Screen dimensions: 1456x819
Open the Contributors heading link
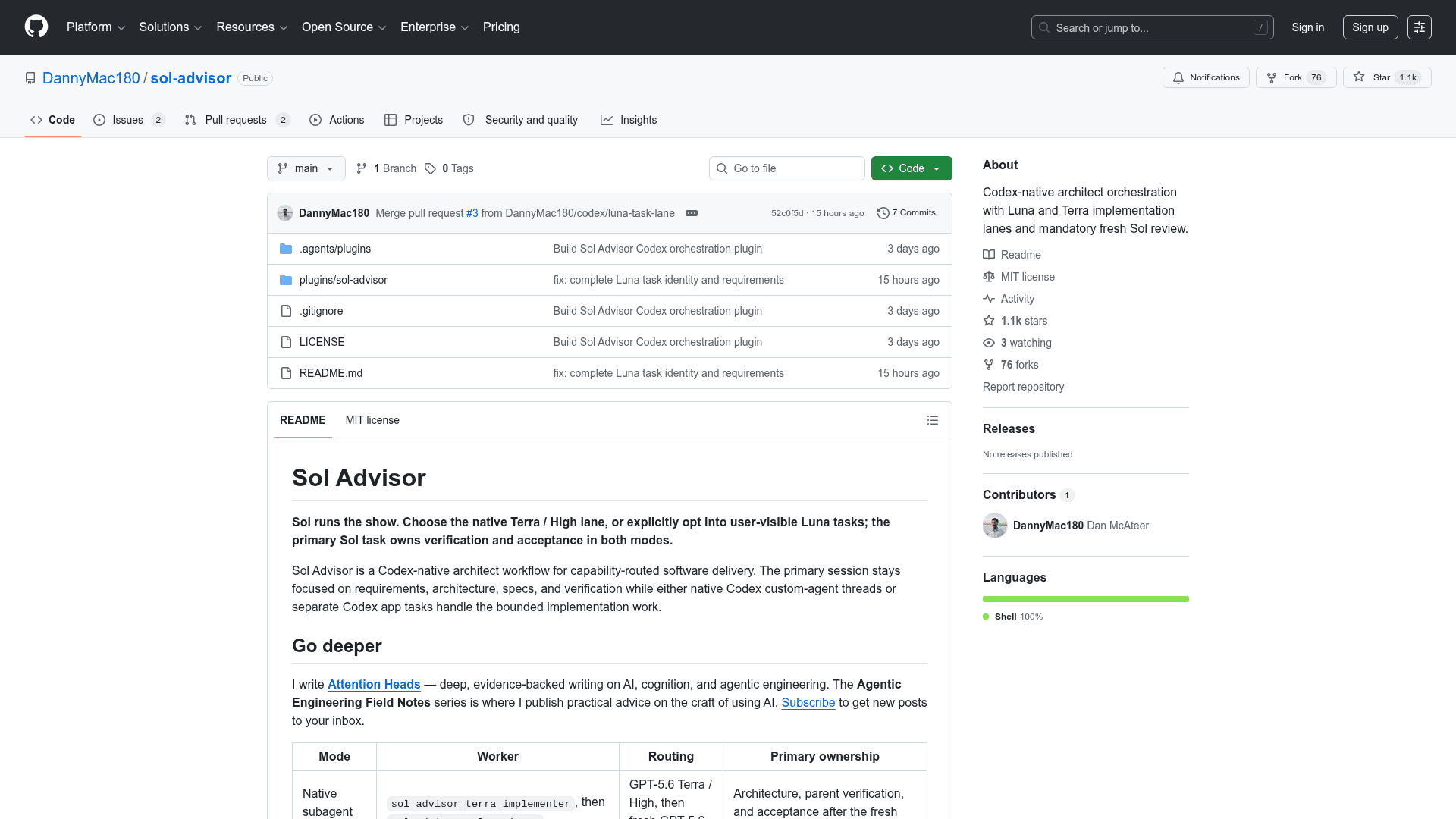pos(1028,494)
